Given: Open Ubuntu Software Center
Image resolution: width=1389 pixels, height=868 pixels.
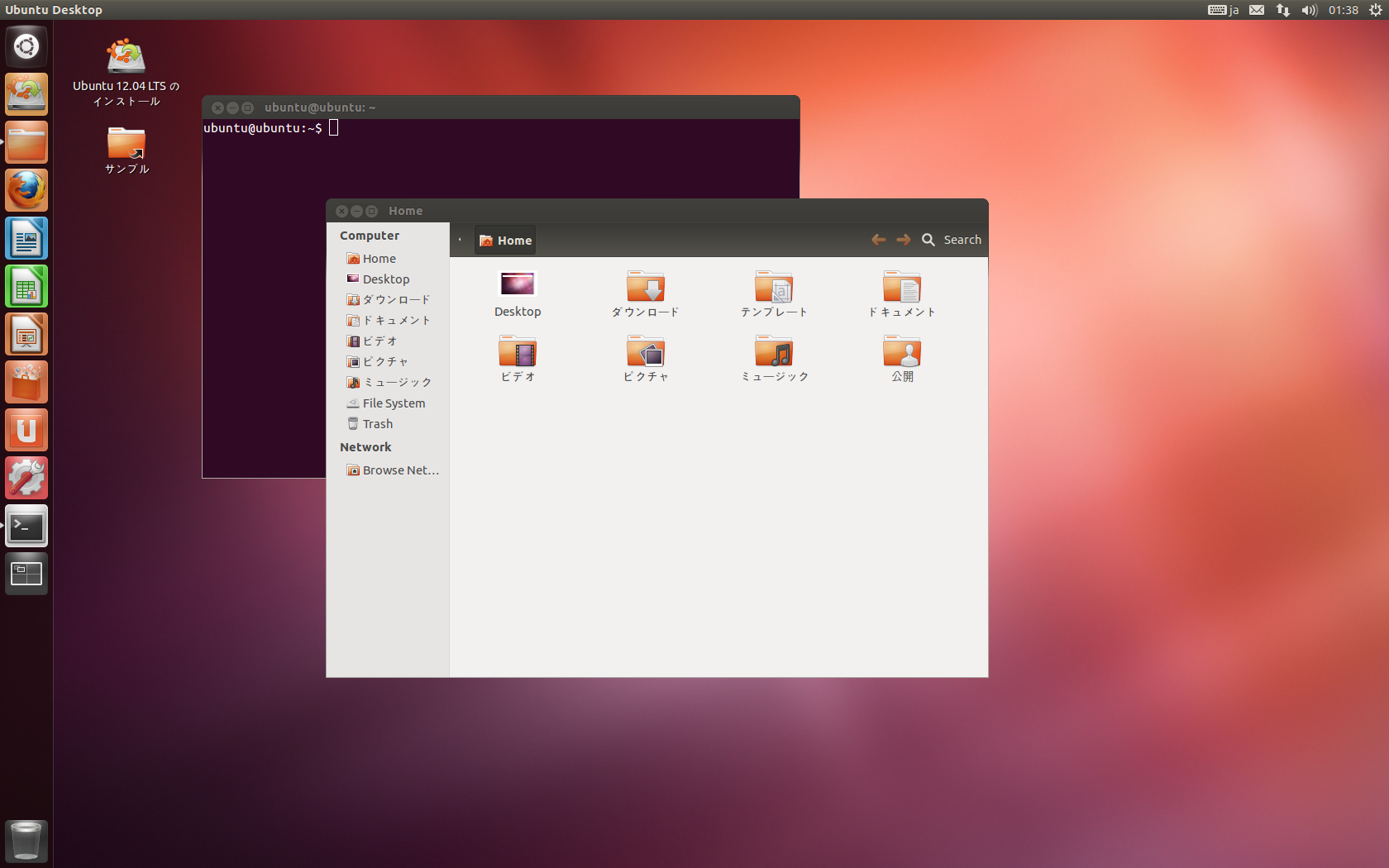Looking at the screenshot, I should click(x=26, y=382).
